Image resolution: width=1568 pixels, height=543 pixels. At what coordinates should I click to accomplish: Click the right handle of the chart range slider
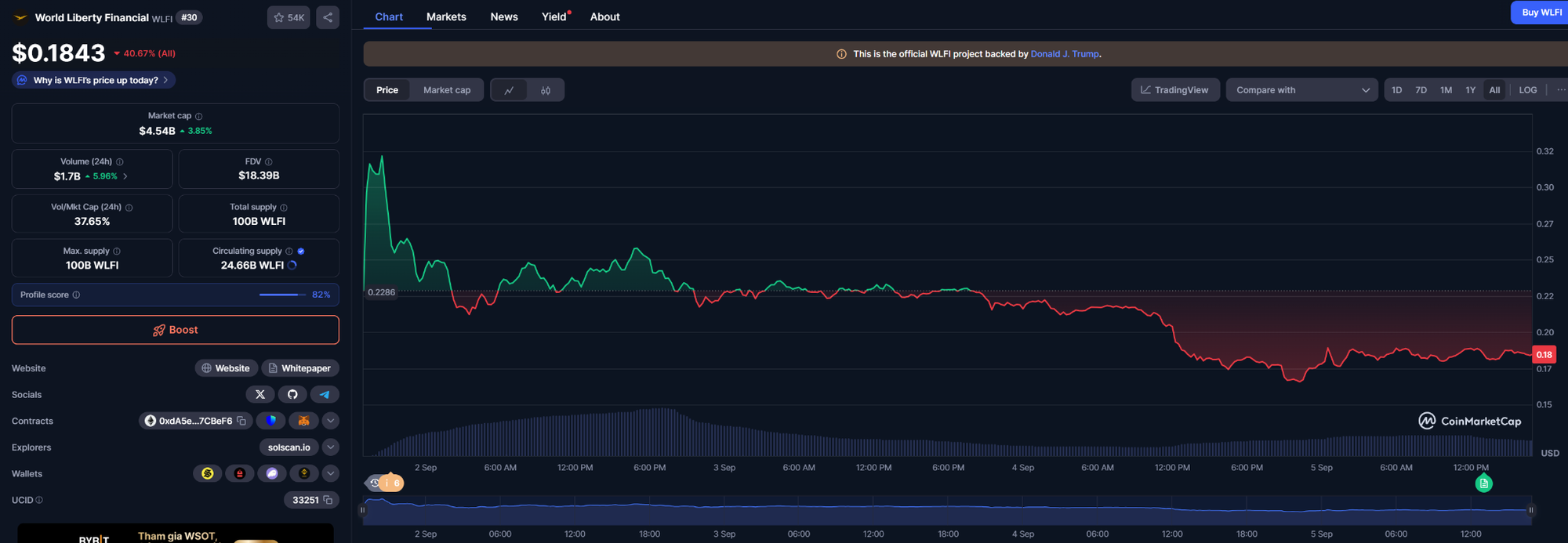1531,510
